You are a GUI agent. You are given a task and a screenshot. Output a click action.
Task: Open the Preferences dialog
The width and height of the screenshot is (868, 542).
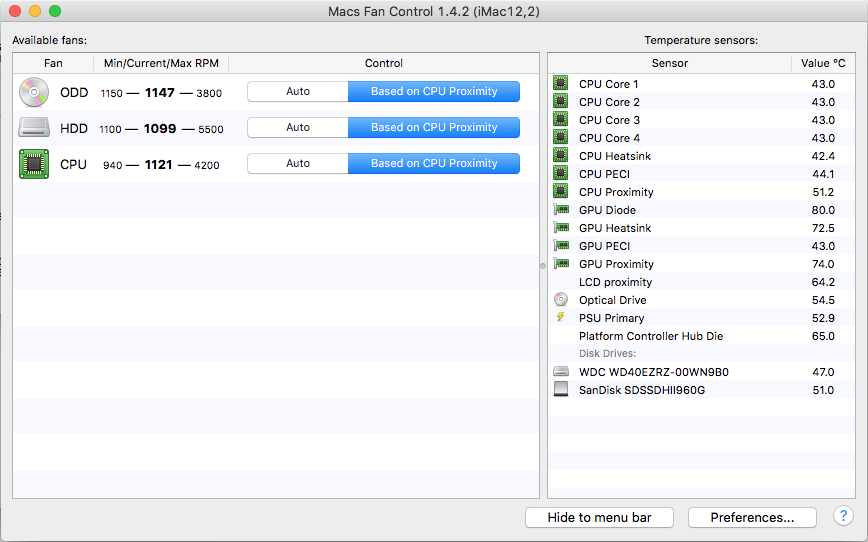752,517
